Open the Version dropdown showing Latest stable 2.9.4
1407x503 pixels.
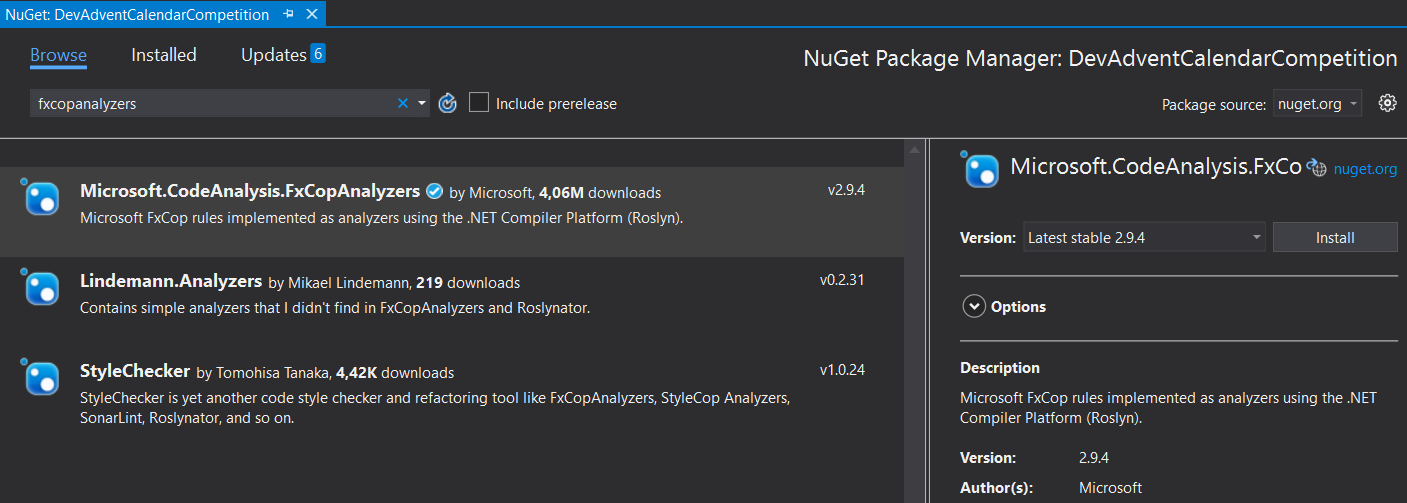coord(1144,237)
